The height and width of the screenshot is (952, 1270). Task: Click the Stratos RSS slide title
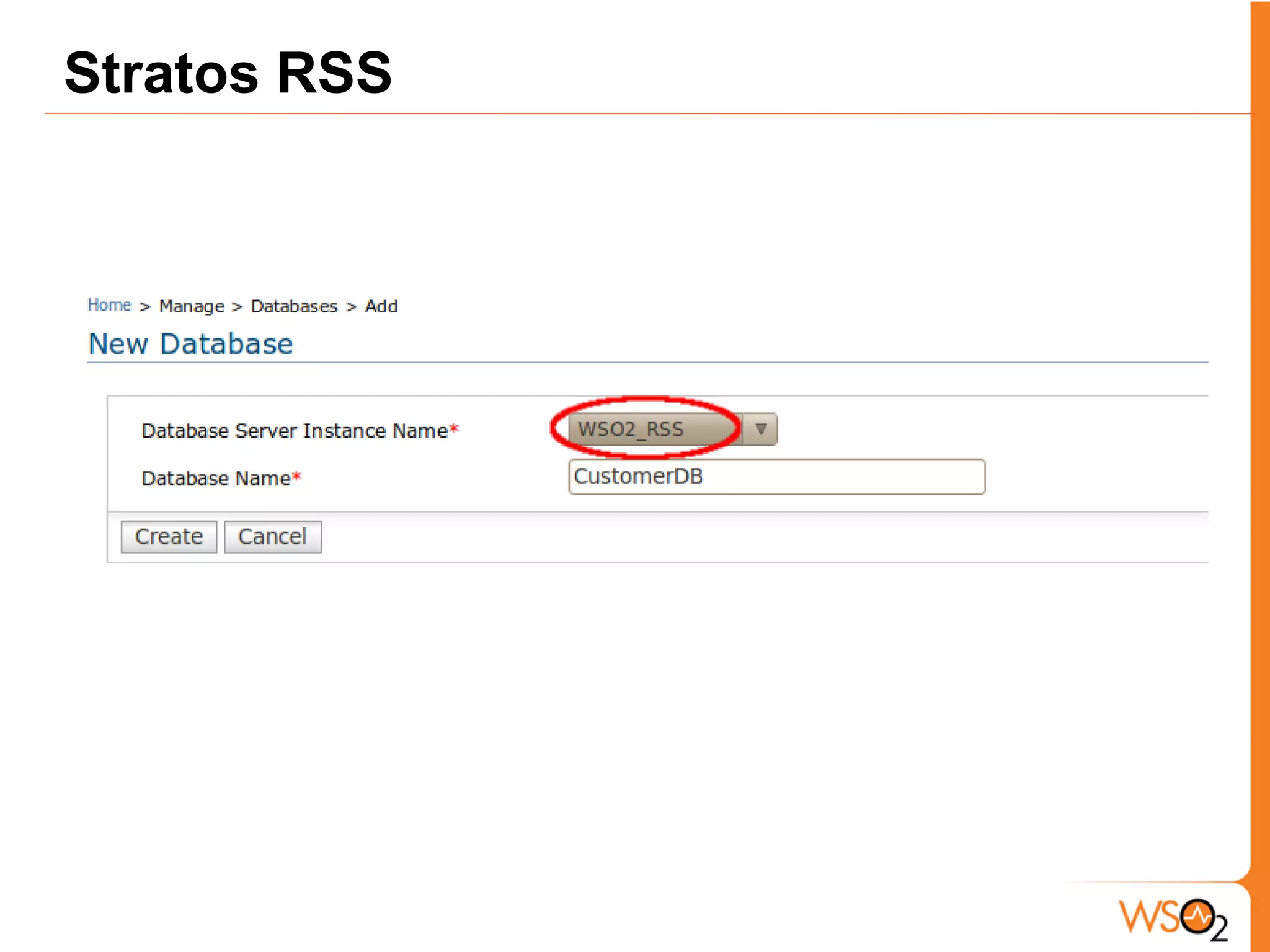228,73
